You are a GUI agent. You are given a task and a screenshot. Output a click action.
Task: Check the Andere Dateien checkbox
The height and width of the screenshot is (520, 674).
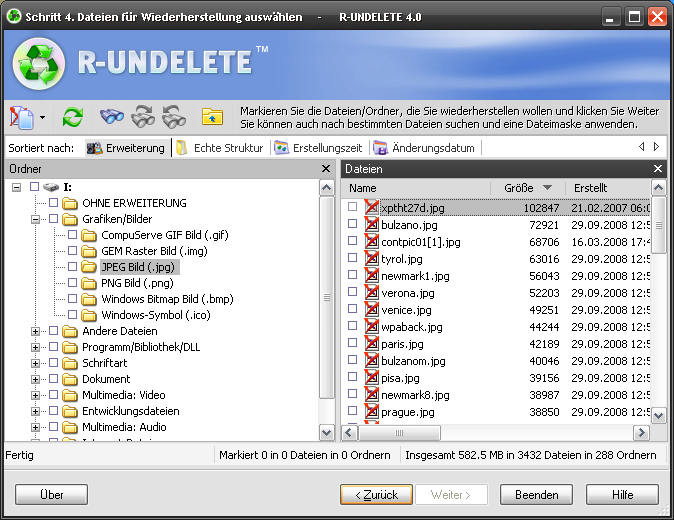(54, 330)
